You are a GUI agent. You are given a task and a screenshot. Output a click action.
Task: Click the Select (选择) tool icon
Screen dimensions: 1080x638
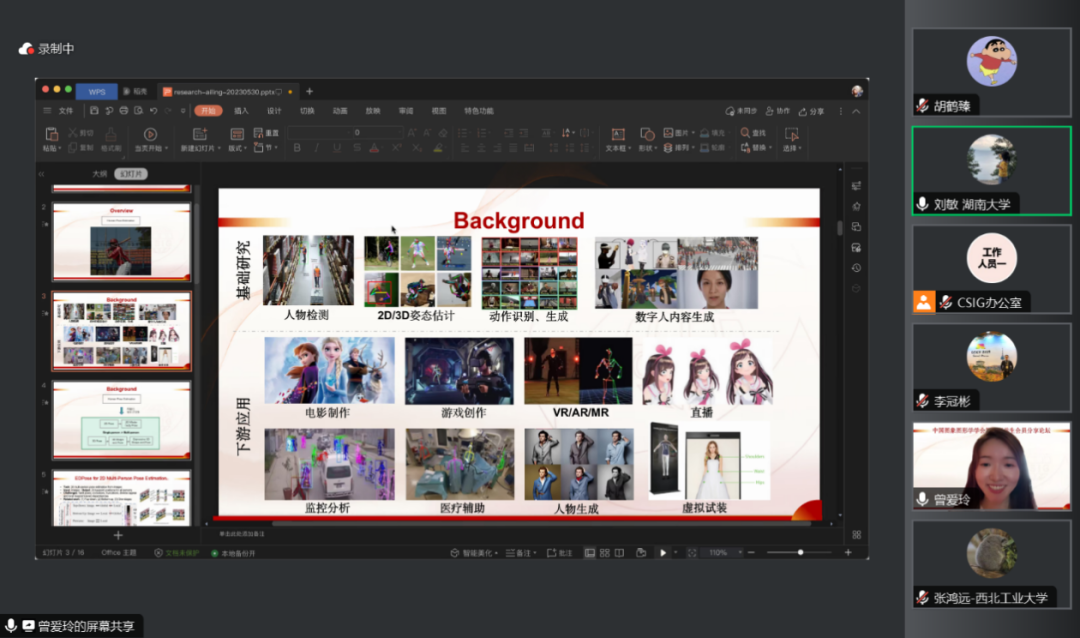point(791,134)
